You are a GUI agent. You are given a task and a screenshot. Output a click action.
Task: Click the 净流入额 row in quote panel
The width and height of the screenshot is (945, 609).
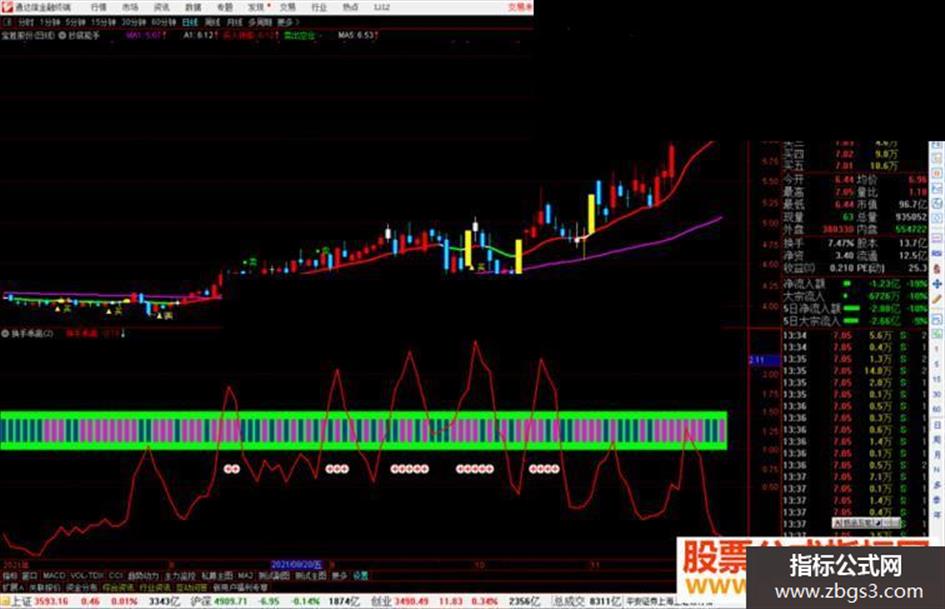pos(855,283)
